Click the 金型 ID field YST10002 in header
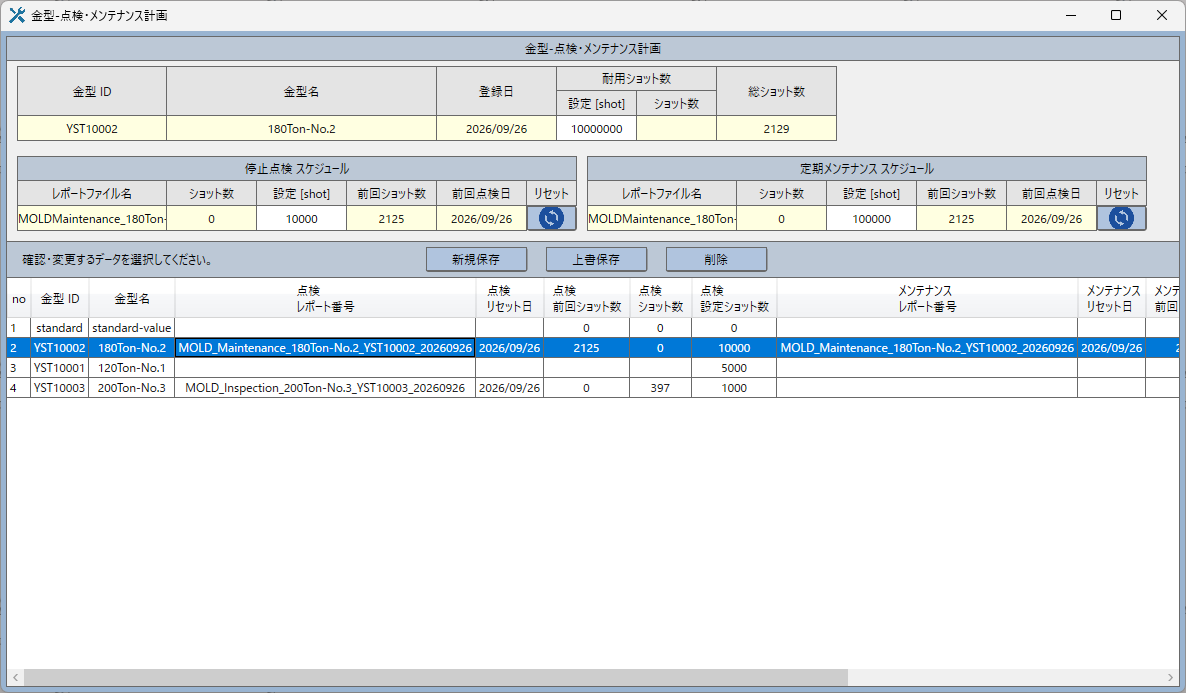The image size is (1186, 693). [92, 129]
